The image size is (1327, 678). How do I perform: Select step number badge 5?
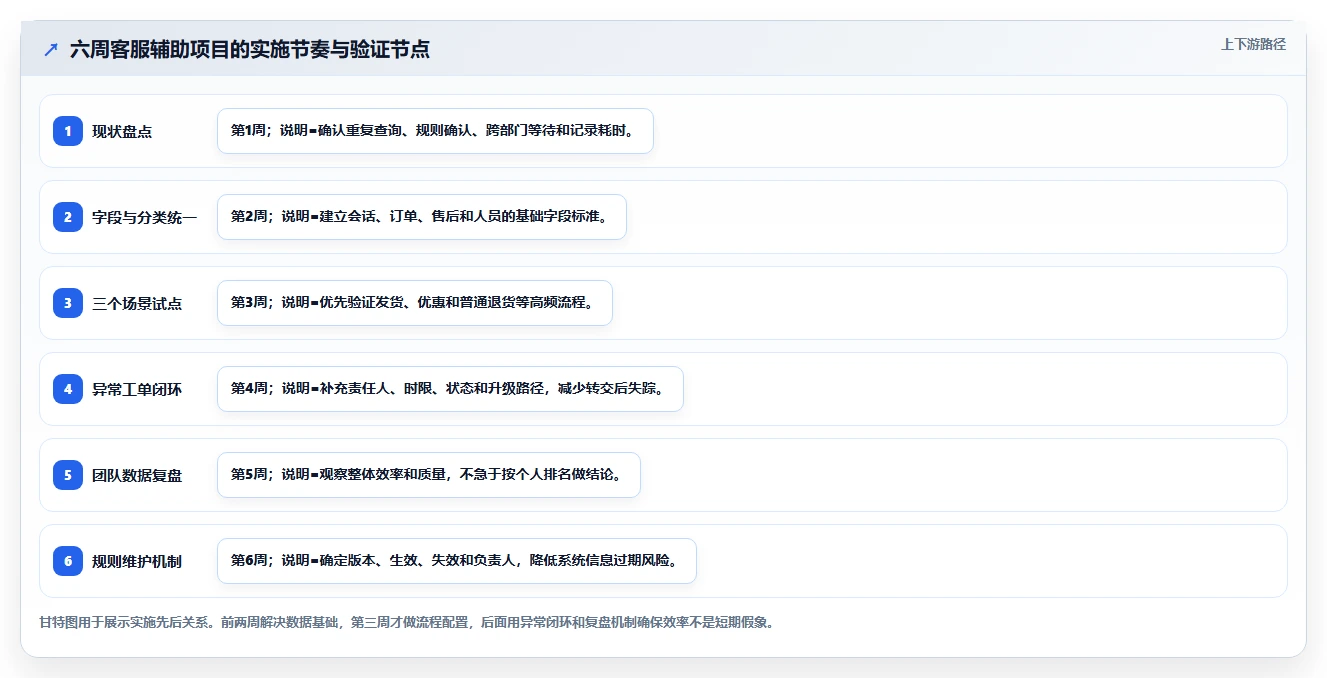point(68,475)
